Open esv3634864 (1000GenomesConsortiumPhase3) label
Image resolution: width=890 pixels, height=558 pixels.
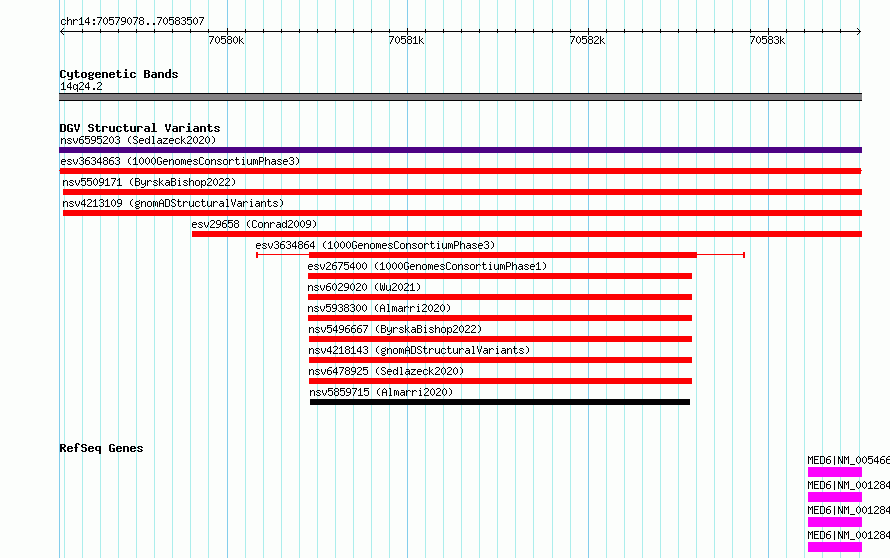coord(375,245)
